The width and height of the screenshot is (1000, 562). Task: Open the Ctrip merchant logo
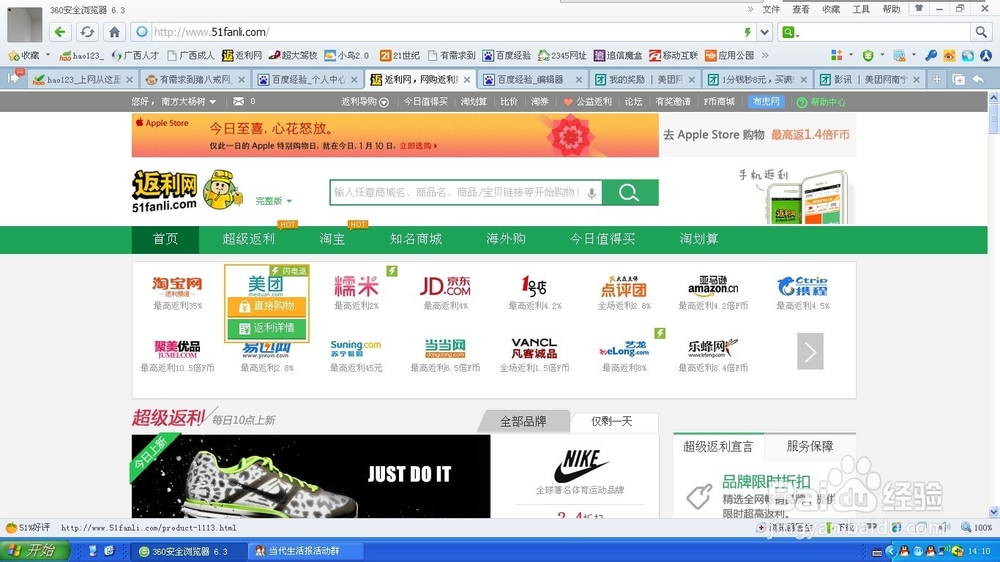(x=802, y=286)
